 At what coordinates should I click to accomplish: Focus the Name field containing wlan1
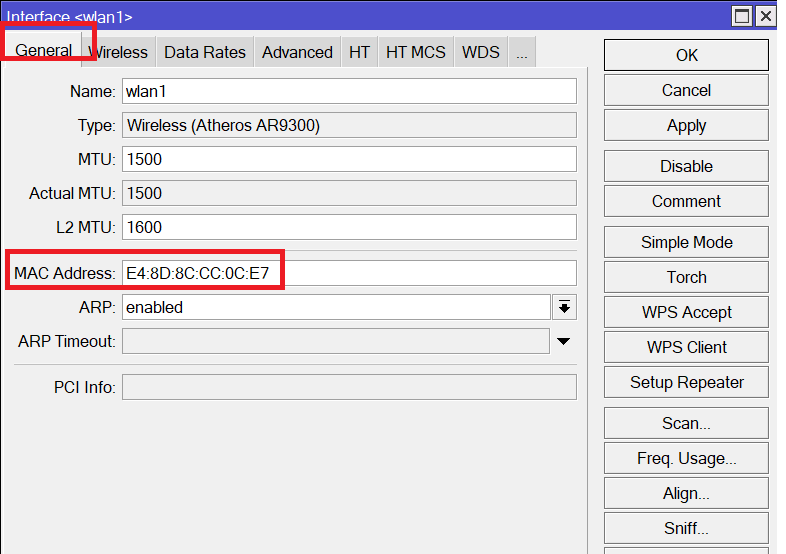pos(349,91)
